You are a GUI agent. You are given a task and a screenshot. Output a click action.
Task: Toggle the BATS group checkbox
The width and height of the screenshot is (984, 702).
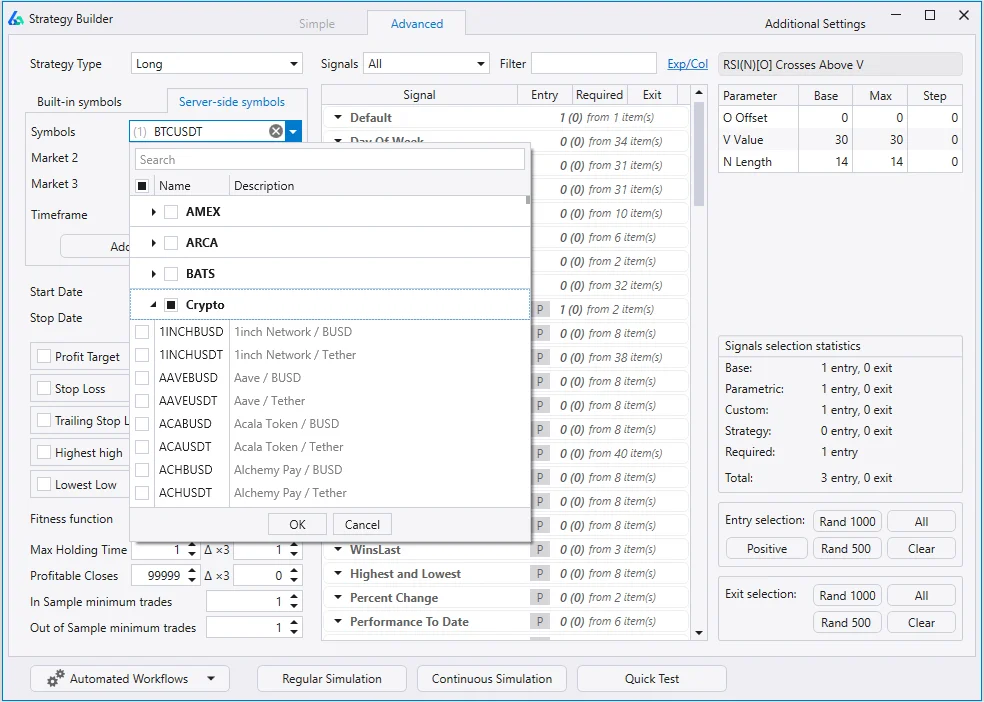coord(171,274)
